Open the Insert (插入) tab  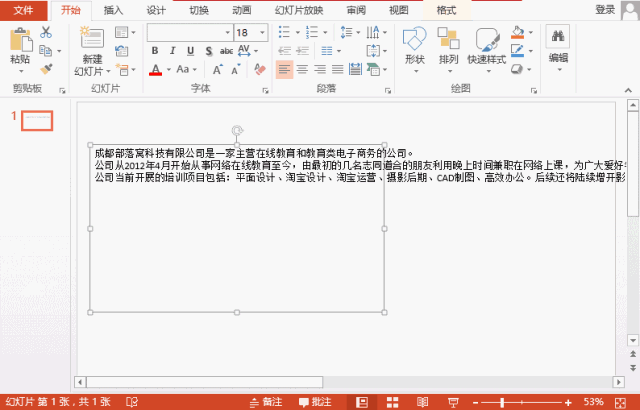pos(114,9)
